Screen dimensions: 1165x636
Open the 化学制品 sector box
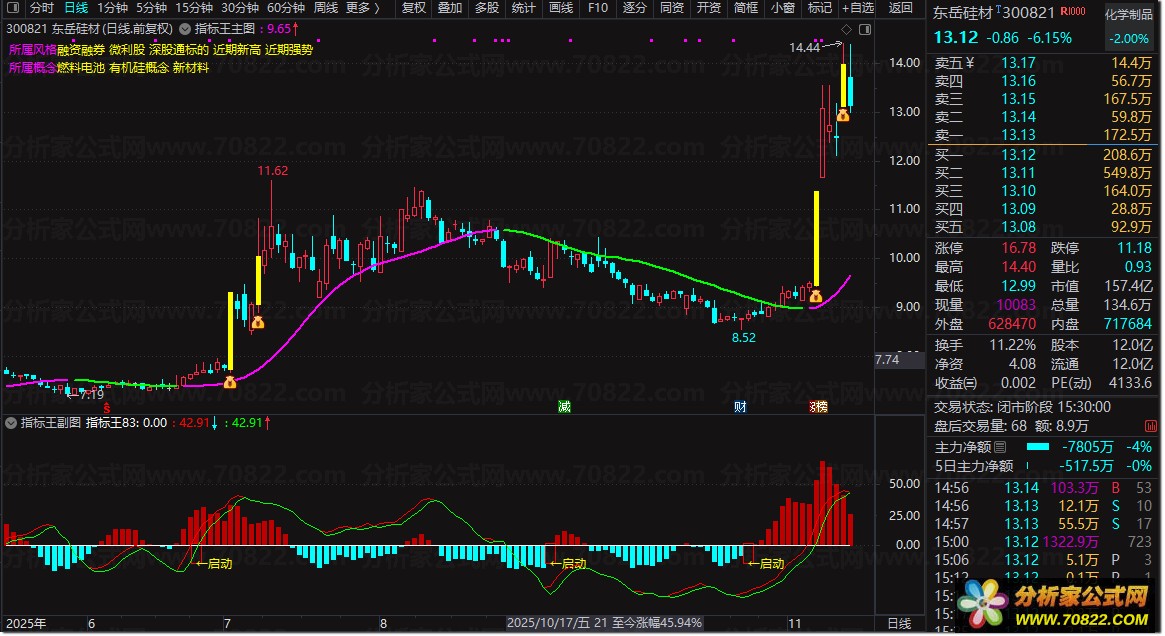[x=1128, y=26]
